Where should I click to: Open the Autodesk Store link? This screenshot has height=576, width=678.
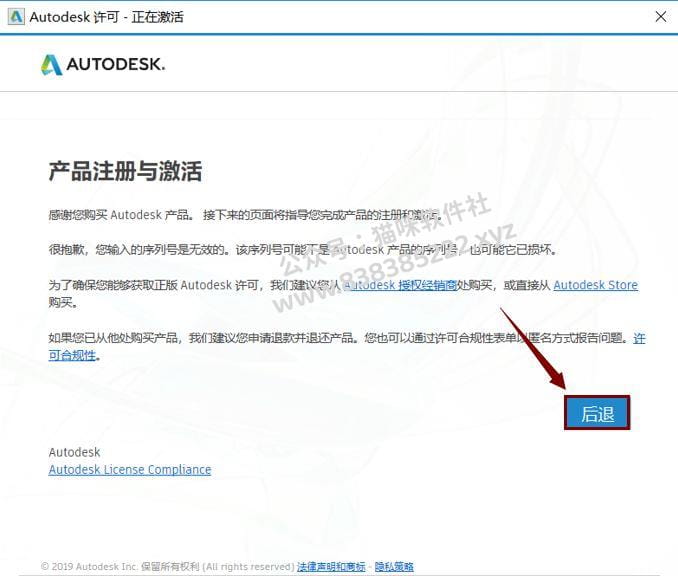point(595,285)
